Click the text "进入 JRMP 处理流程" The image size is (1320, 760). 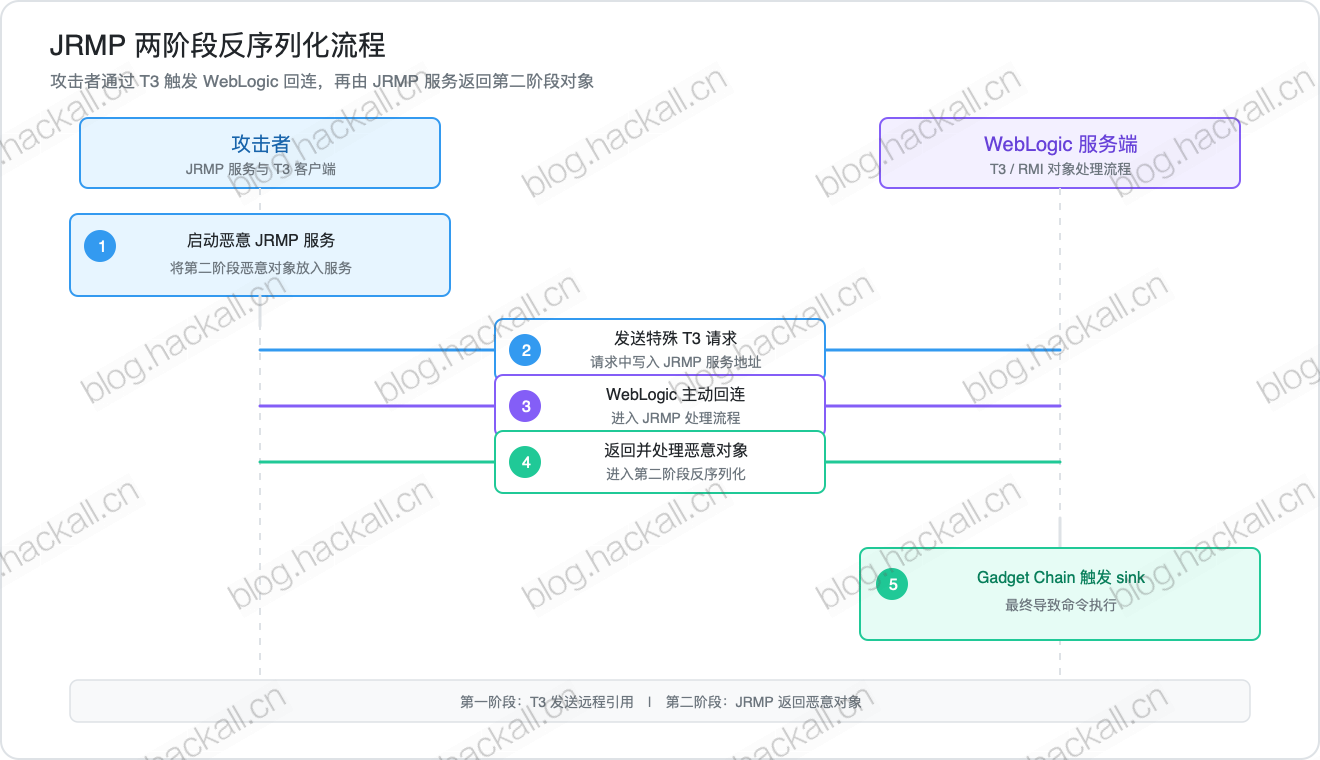[675, 418]
